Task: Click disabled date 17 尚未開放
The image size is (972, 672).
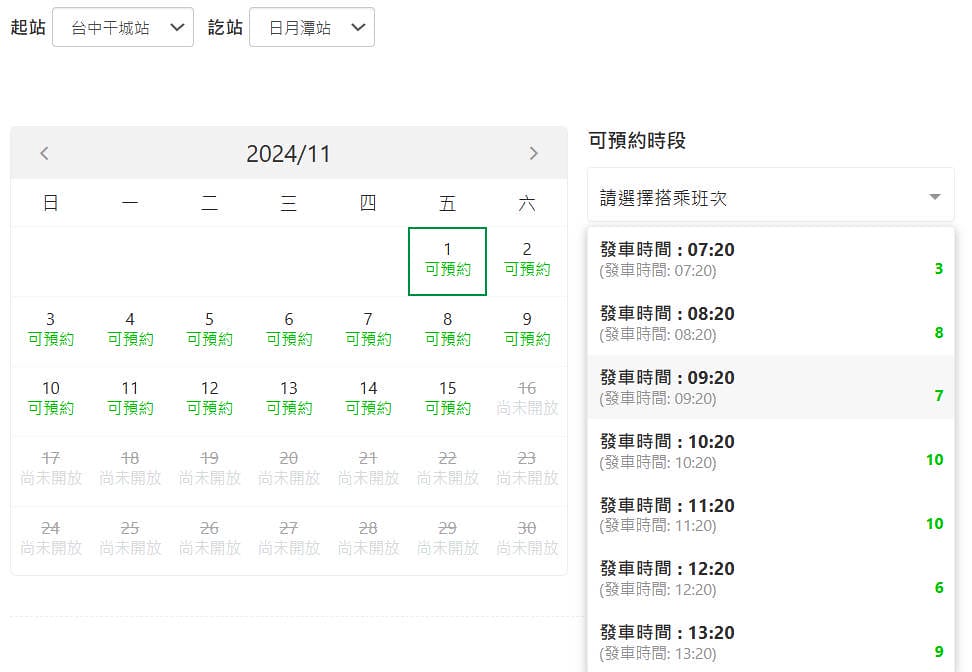Action: [51, 470]
